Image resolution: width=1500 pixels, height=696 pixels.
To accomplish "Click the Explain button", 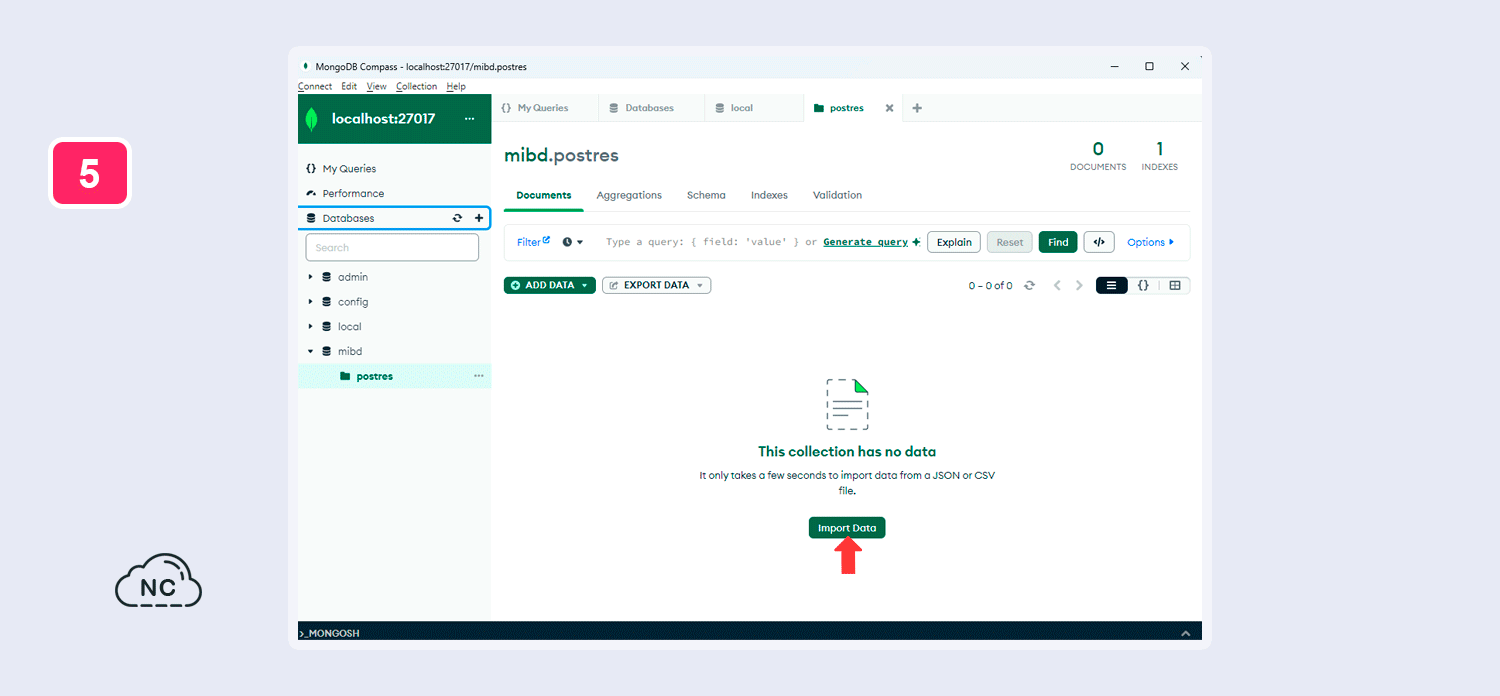I will (954, 242).
